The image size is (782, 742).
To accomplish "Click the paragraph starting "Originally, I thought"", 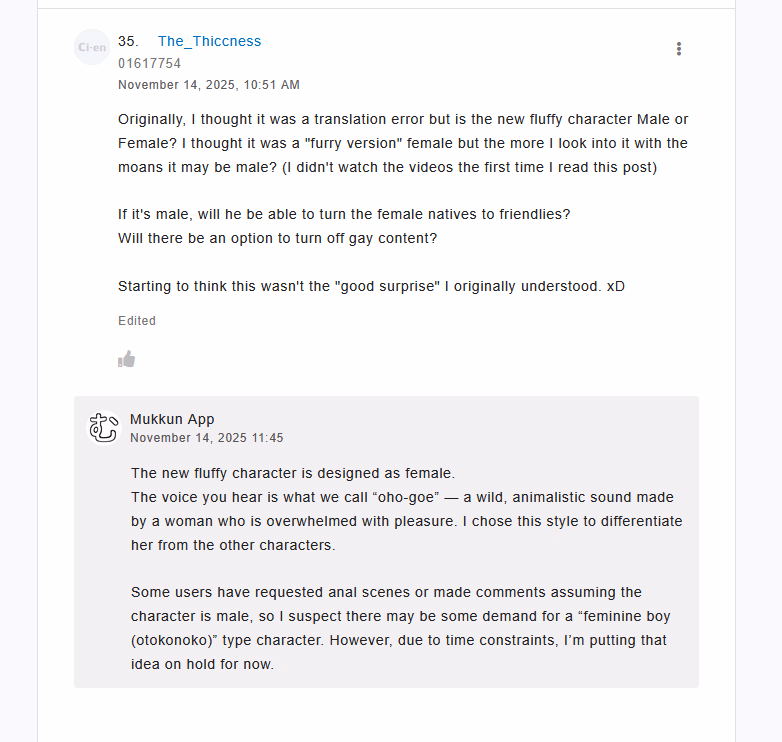I will [402, 143].
